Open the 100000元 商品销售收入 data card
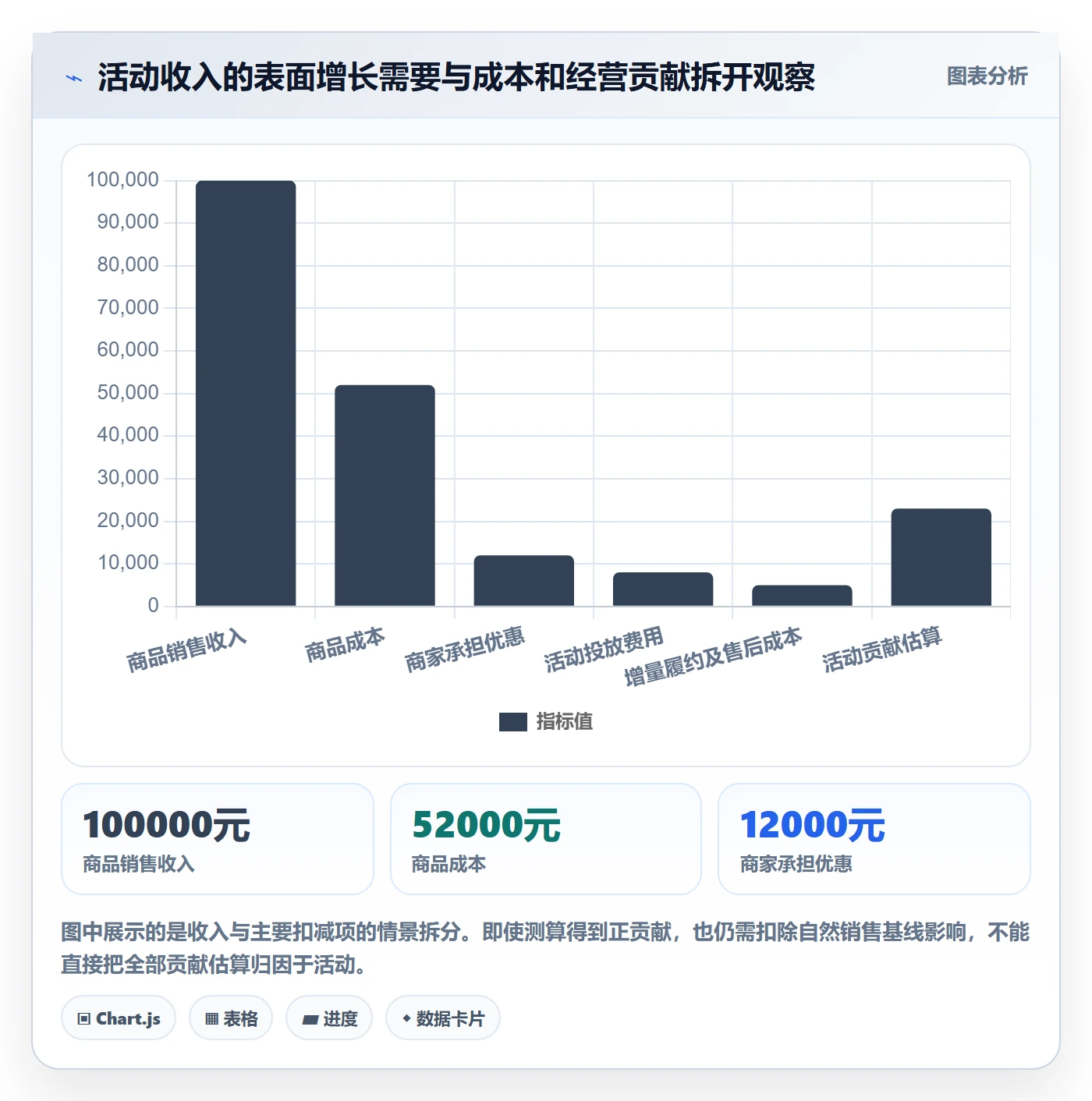This screenshot has height=1101, width=1092. click(x=218, y=839)
